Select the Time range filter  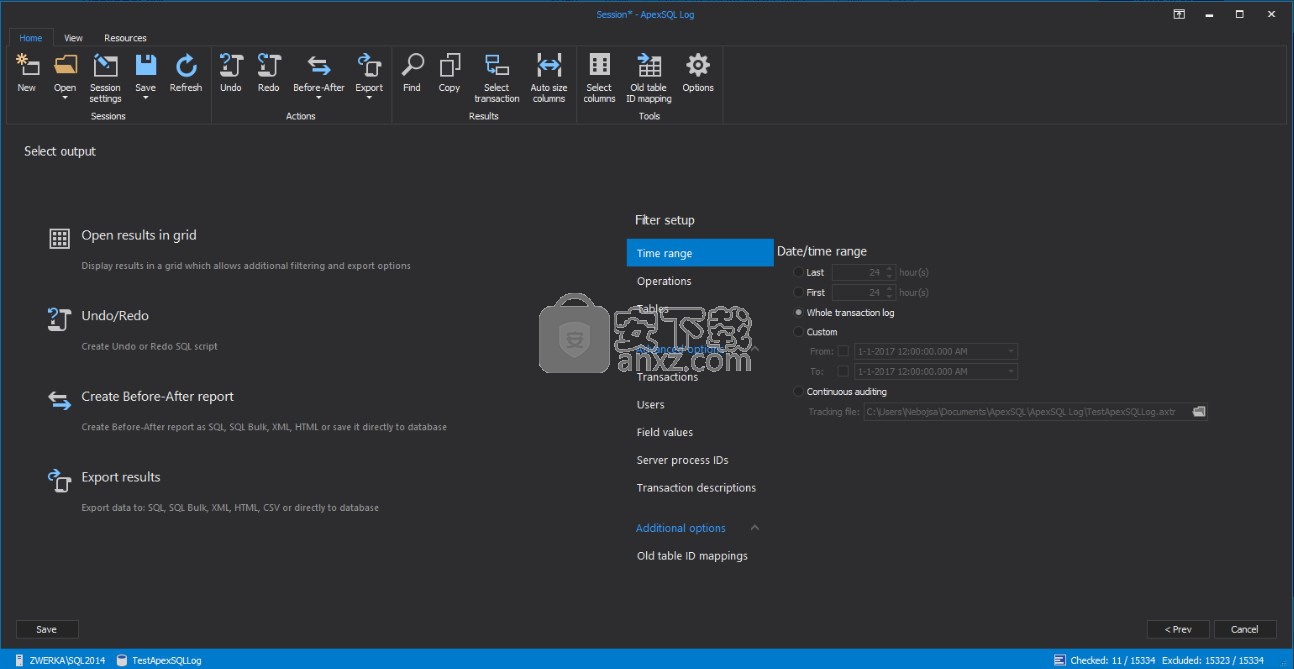[700, 253]
